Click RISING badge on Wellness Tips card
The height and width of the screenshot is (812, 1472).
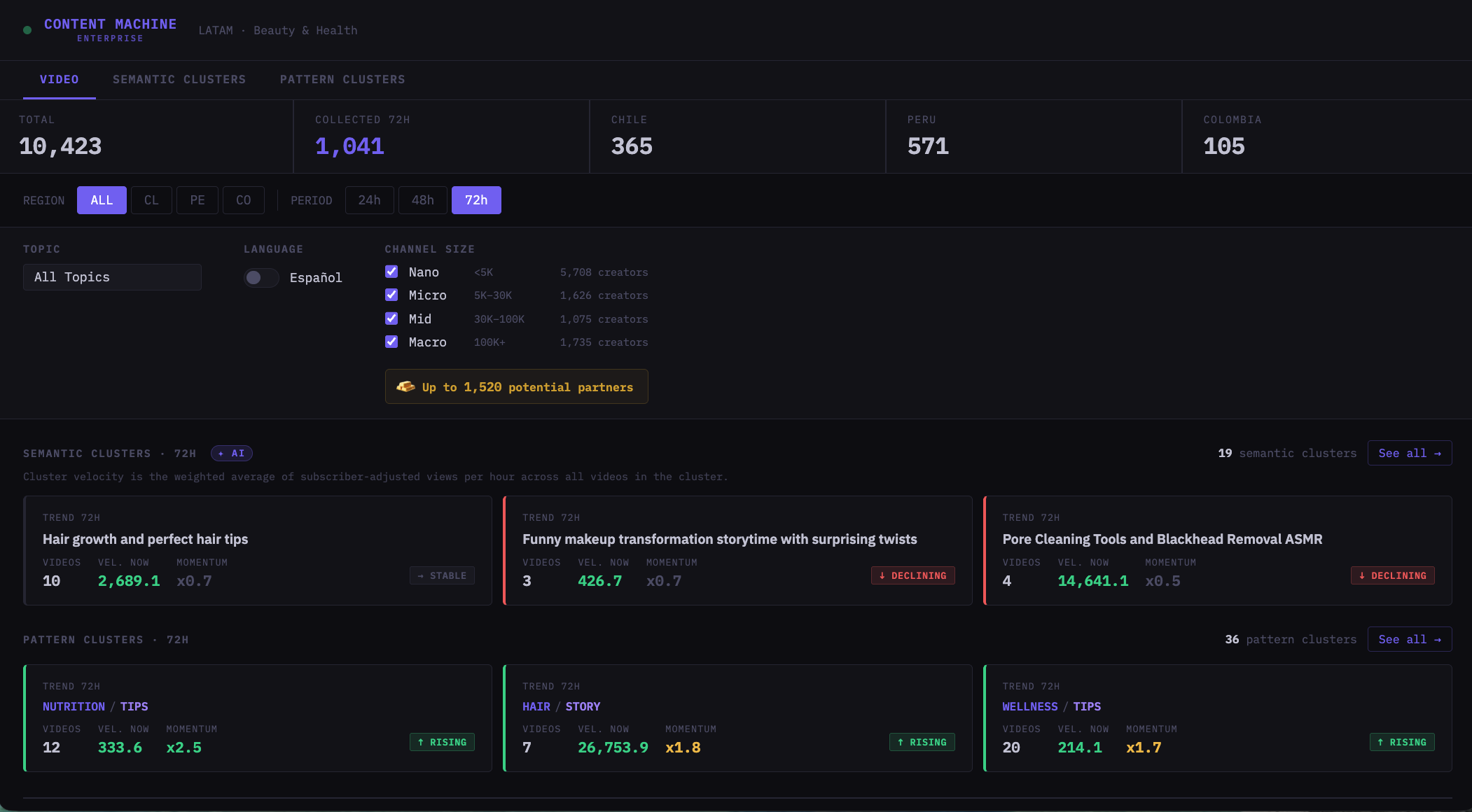(x=1402, y=742)
